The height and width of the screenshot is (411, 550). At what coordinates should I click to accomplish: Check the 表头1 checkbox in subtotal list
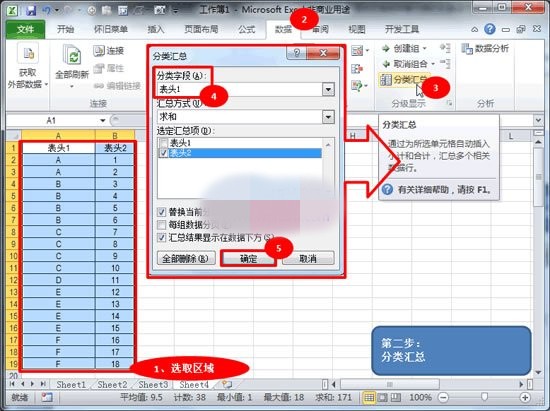click(x=163, y=143)
